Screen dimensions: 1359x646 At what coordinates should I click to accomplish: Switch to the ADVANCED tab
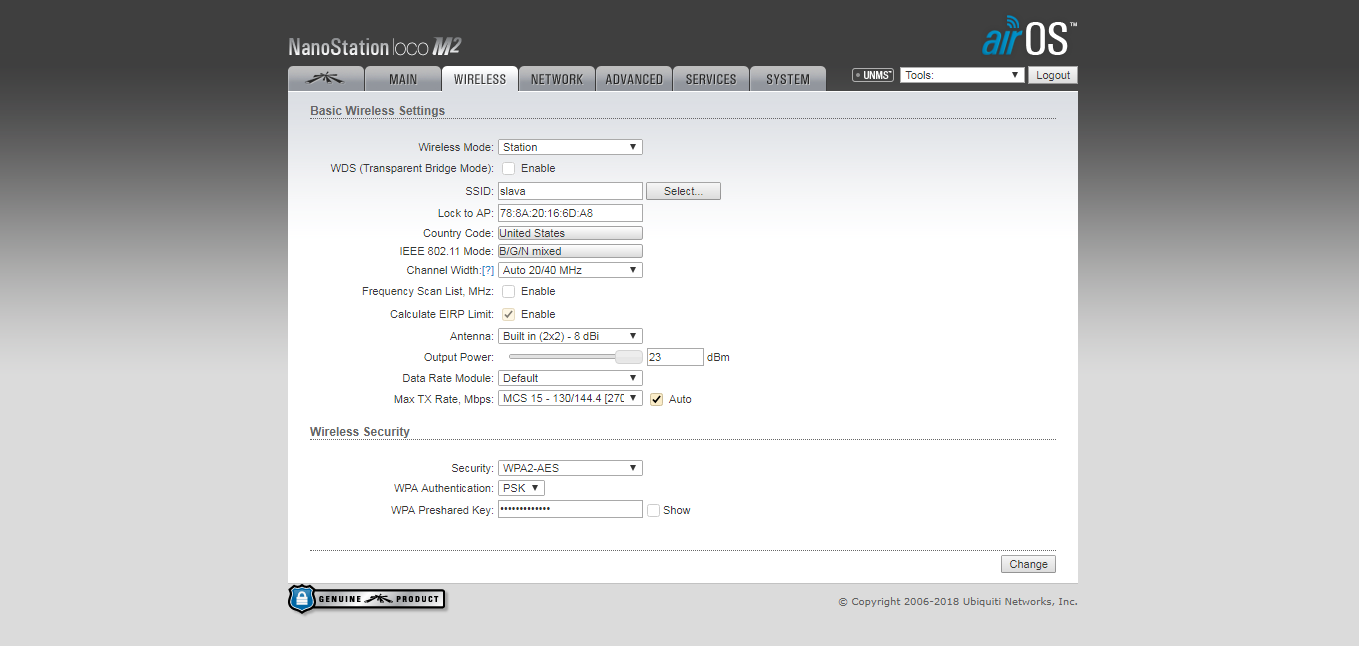[634, 79]
